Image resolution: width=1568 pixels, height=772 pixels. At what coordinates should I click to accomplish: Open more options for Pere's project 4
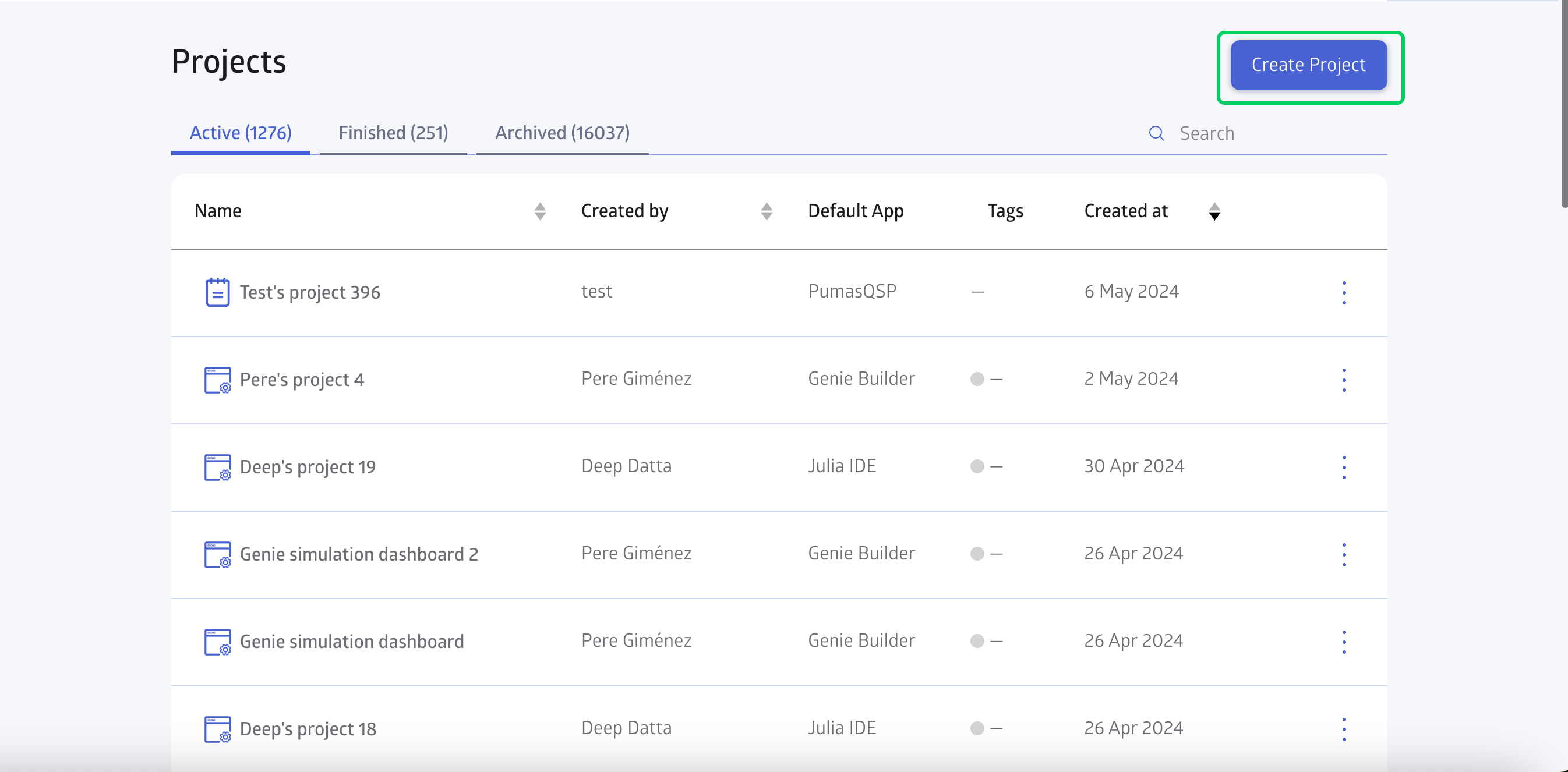tap(1344, 380)
